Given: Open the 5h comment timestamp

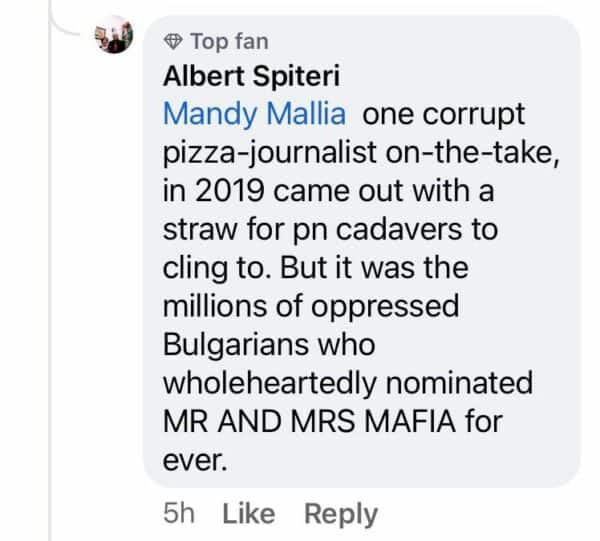Looking at the screenshot, I should click(179, 514).
